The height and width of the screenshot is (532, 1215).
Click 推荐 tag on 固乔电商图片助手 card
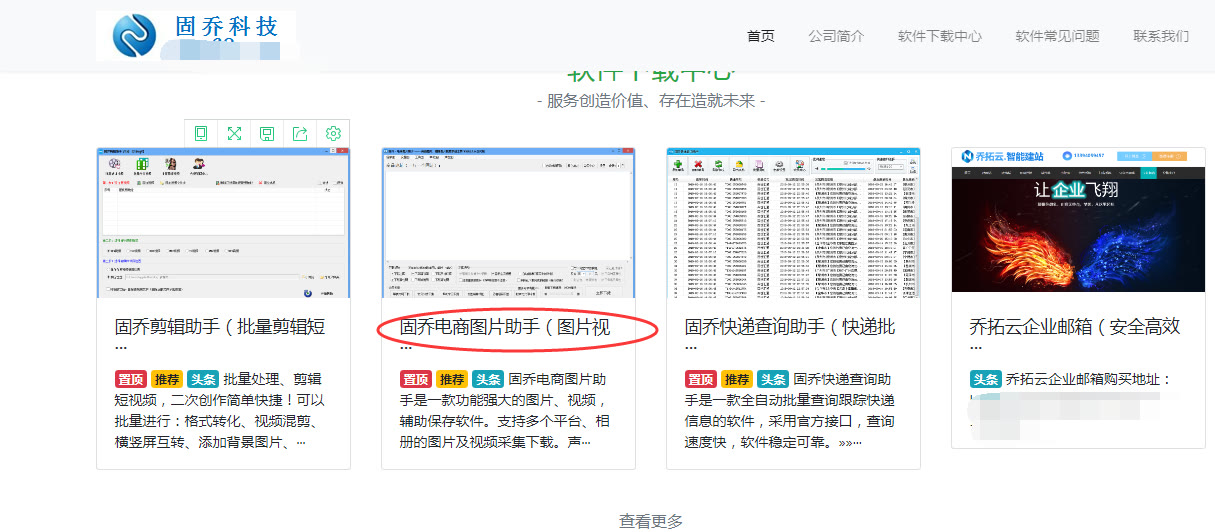pos(452,379)
